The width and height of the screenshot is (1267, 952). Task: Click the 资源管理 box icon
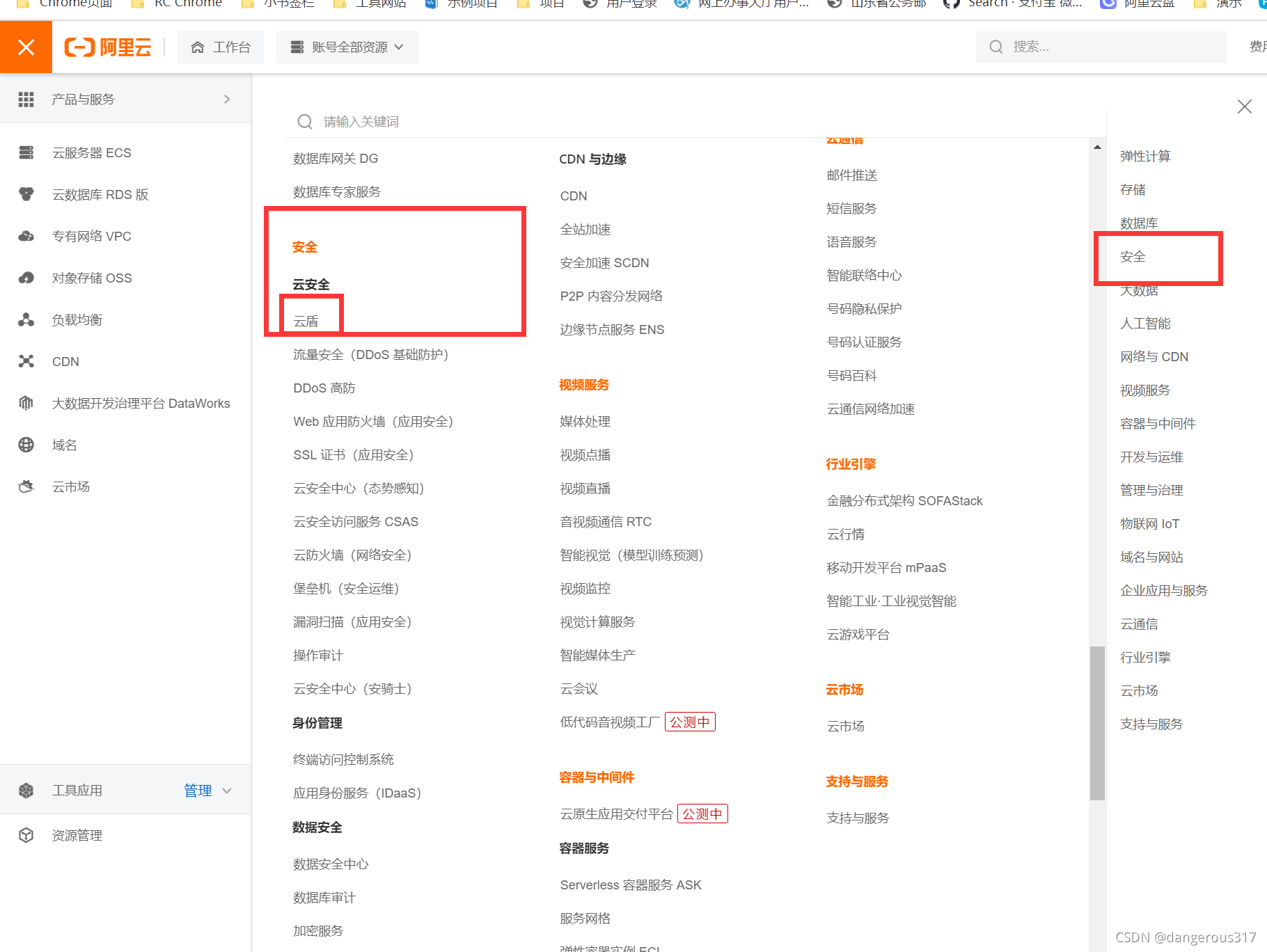point(26,835)
